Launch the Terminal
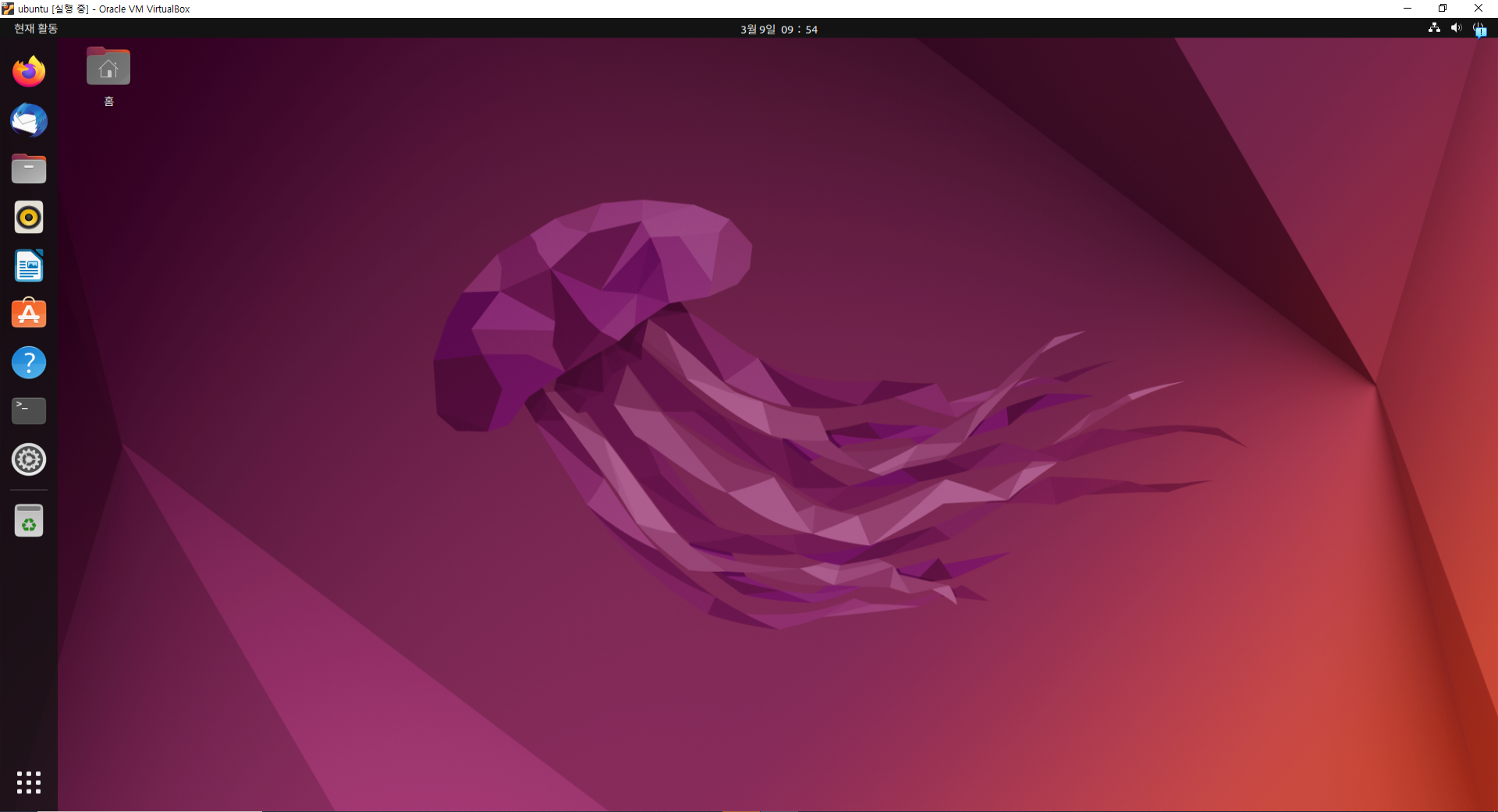 click(x=29, y=411)
